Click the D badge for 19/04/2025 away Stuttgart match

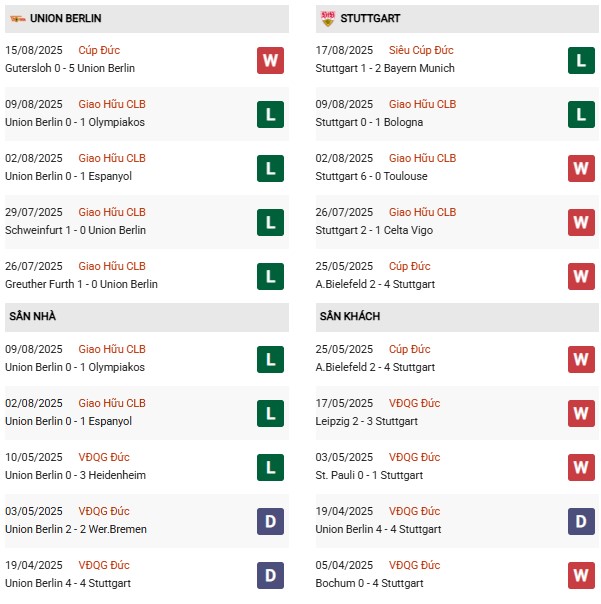(581, 521)
